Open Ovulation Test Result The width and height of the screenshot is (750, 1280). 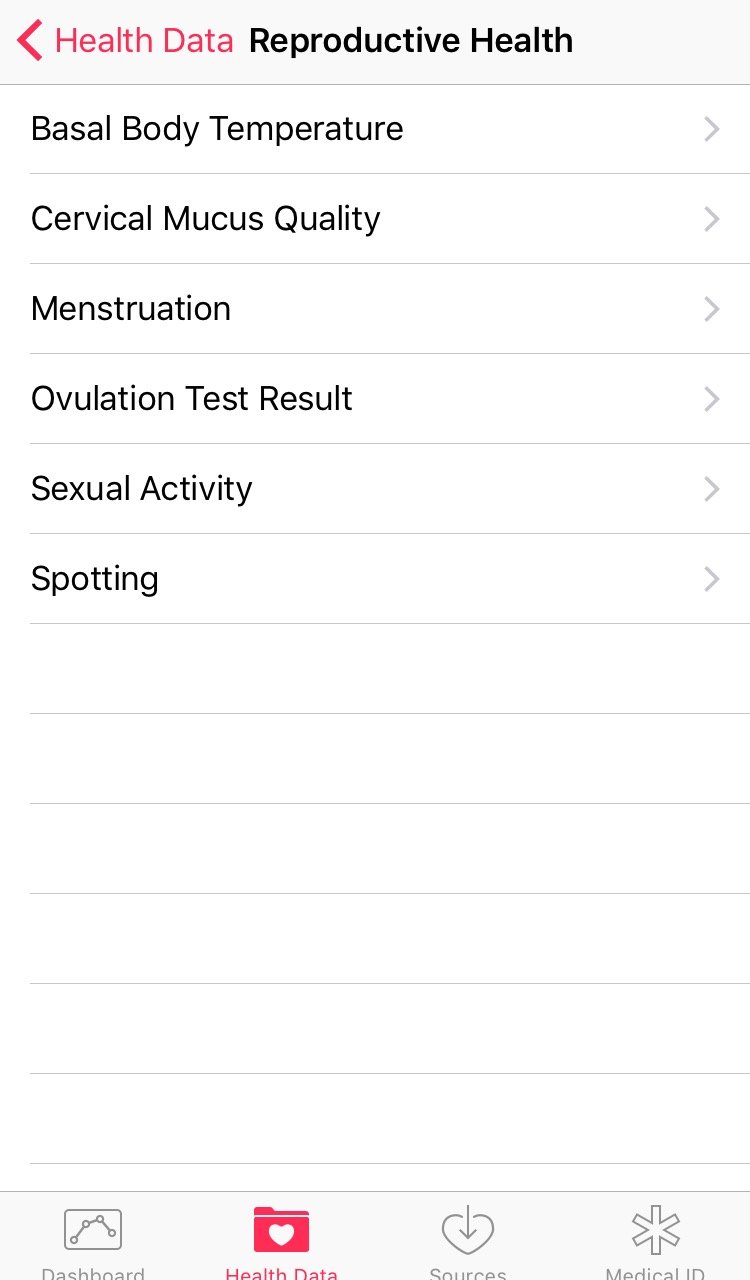coord(192,399)
